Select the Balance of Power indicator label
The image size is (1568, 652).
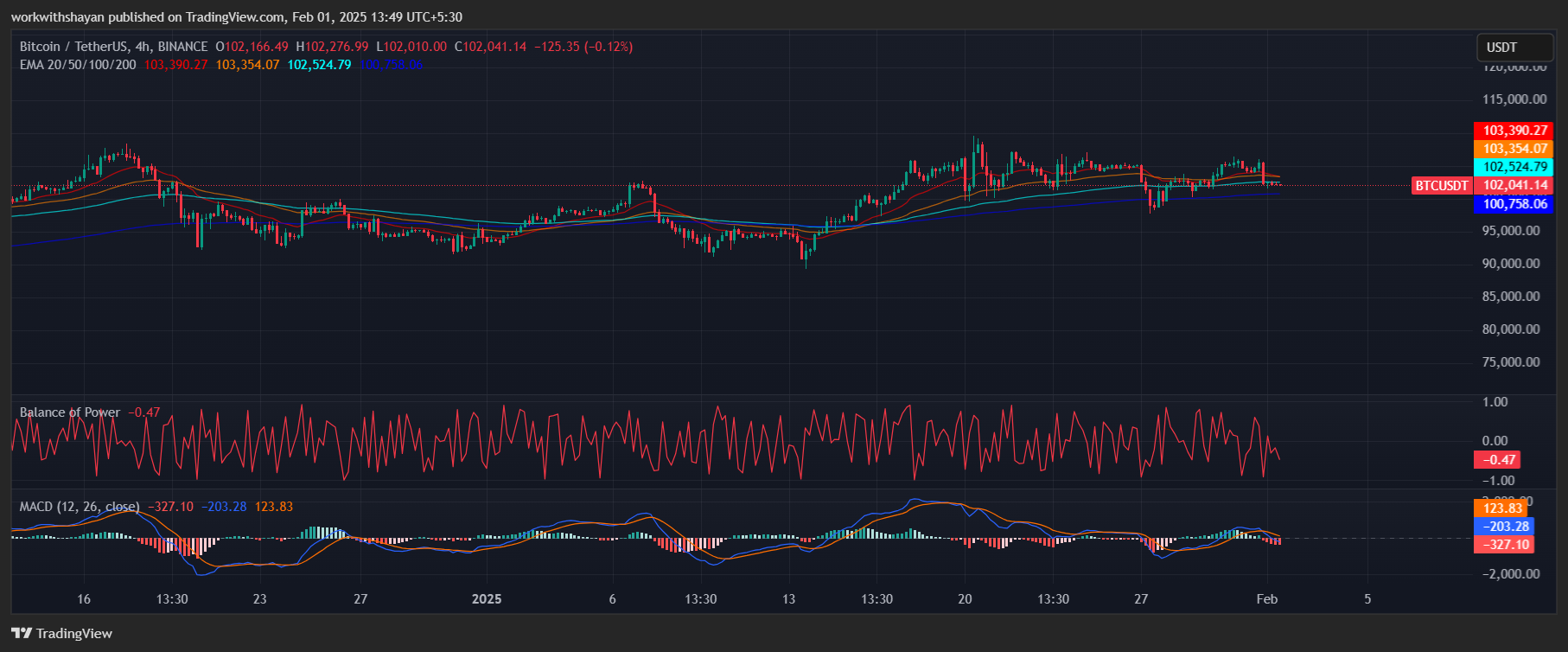(70, 412)
